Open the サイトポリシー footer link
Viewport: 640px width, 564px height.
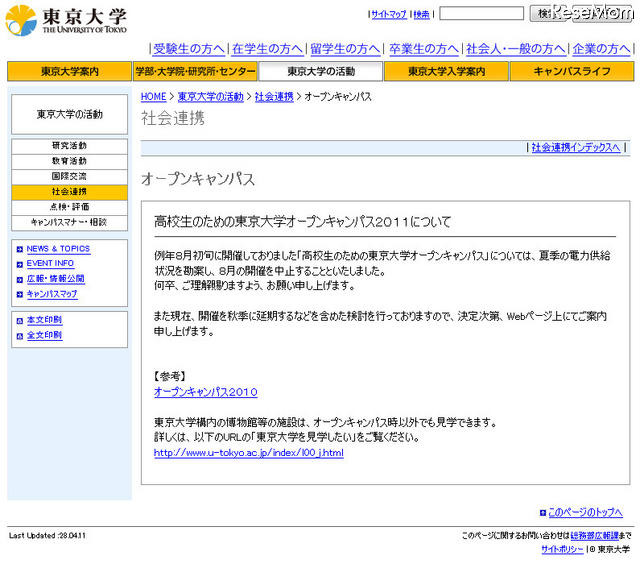pyautogui.click(x=562, y=549)
